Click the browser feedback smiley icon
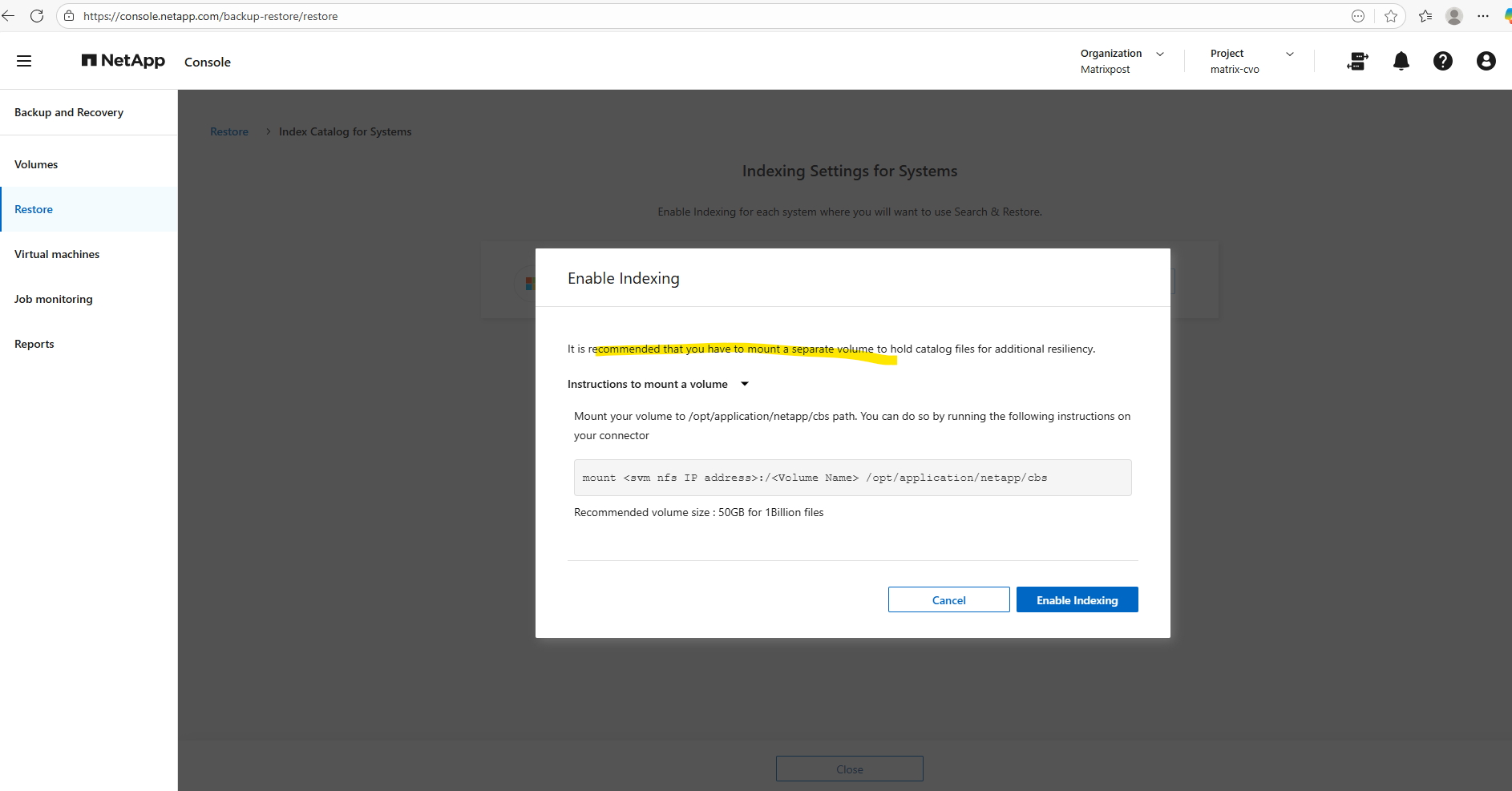Image resolution: width=1512 pixels, height=791 pixels. pos(1358,16)
